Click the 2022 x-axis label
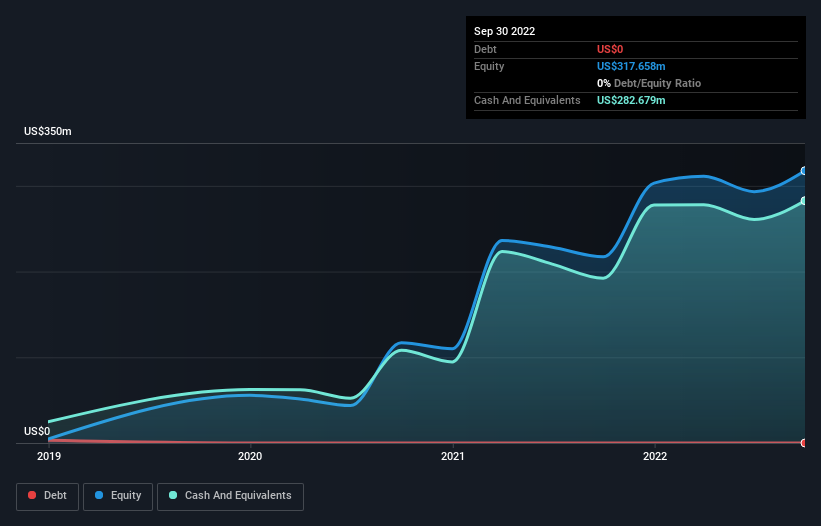This screenshot has height=526, width=821. [x=655, y=456]
